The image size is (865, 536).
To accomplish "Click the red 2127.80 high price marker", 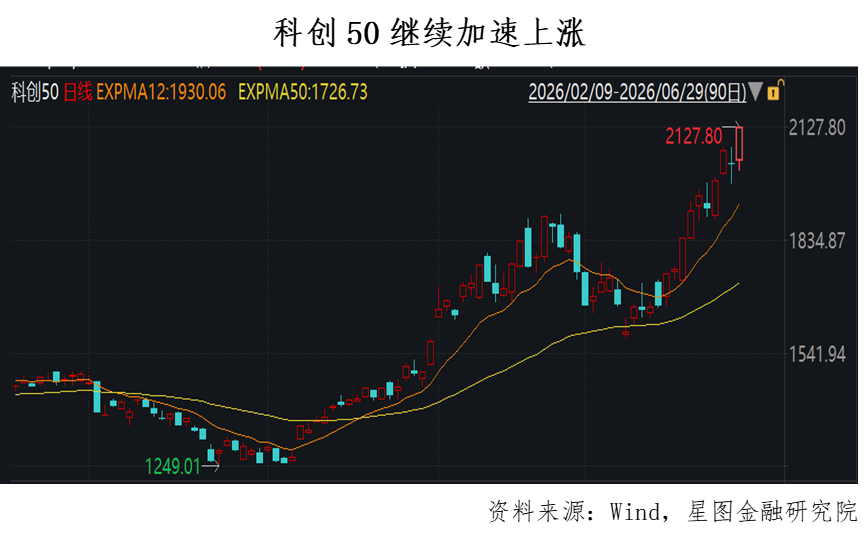I will pyautogui.click(x=693, y=136).
